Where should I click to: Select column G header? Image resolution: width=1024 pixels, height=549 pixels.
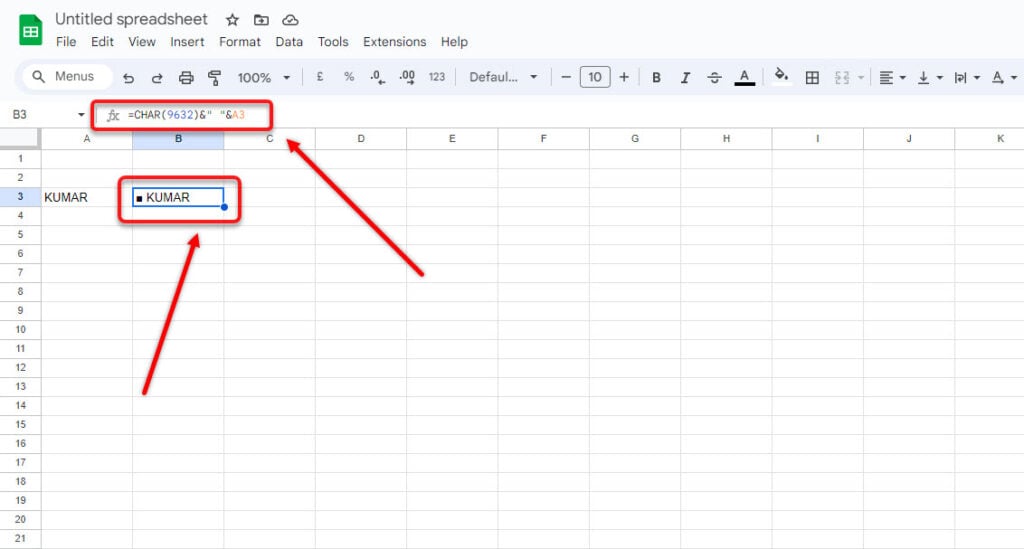click(x=635, y=139)
